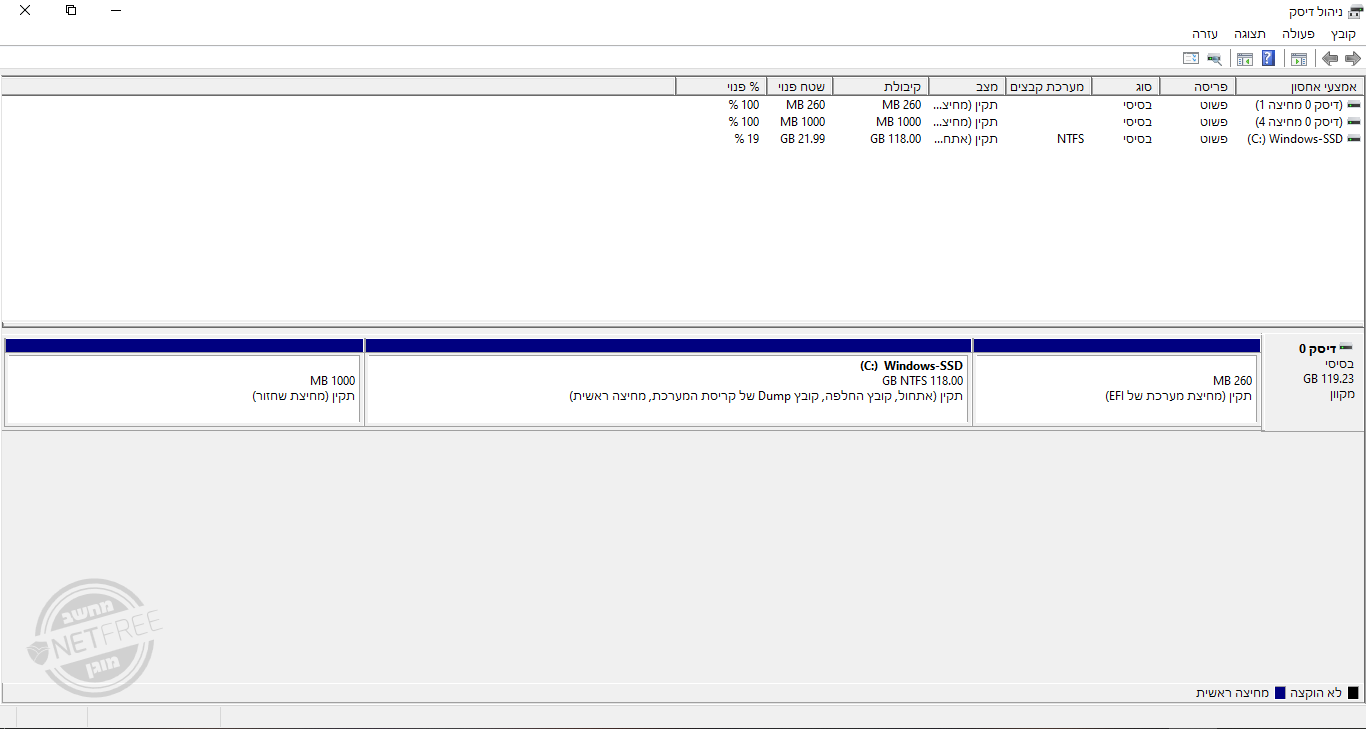The image size is (1366, 729).
Task: Sort by מצב column header
Action: [x=967, y=87]
